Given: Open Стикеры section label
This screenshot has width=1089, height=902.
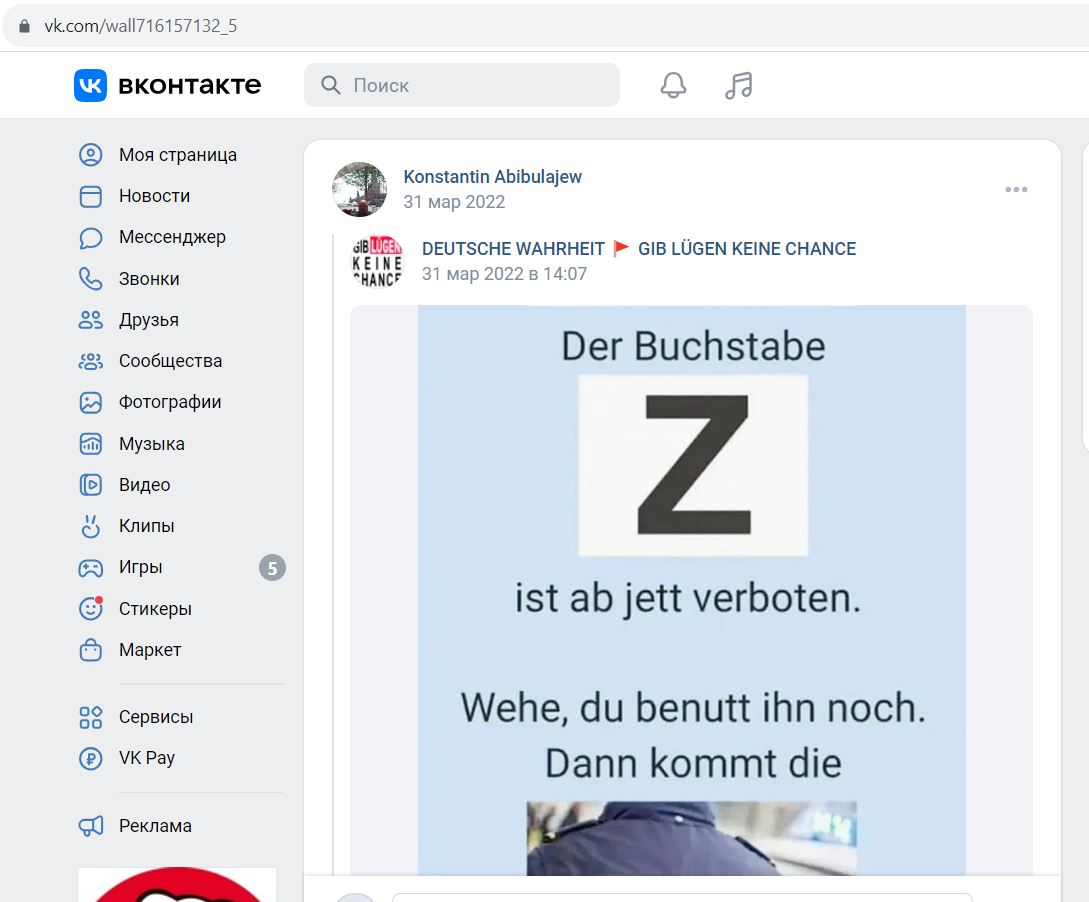Looking at the screenshot, I should [x=155, y=609].
